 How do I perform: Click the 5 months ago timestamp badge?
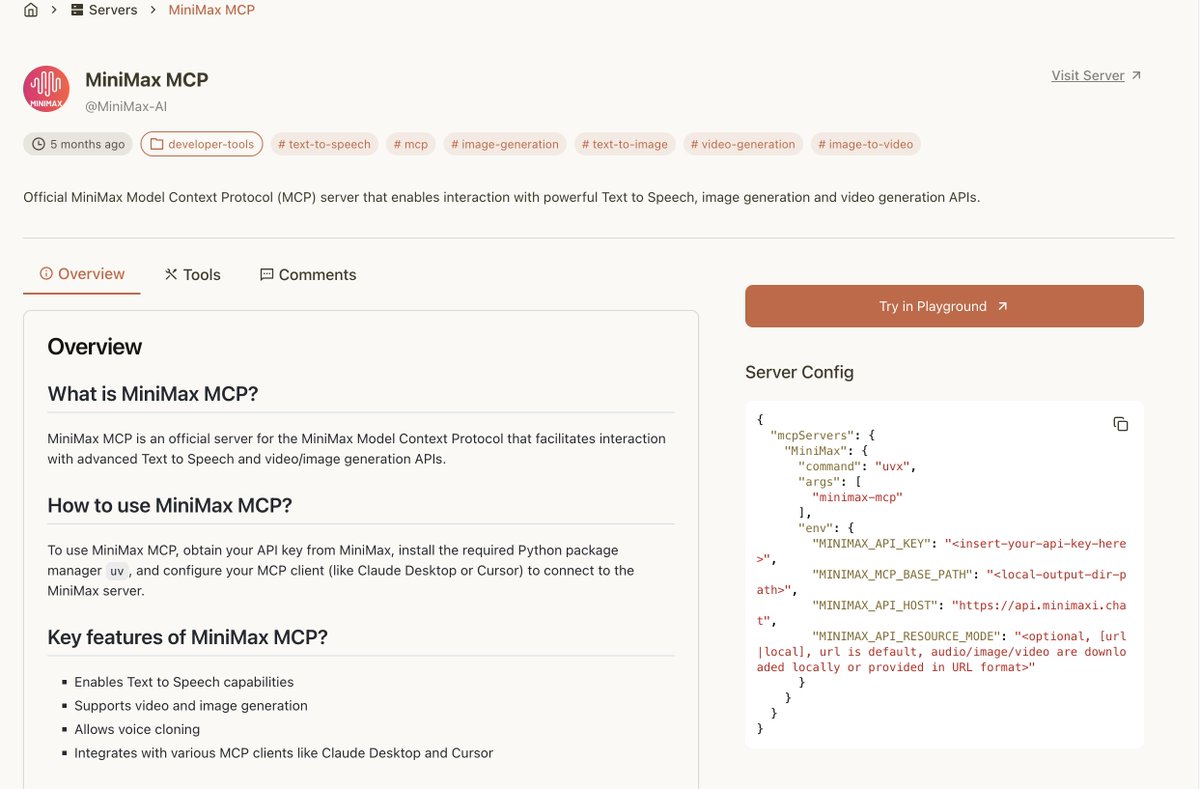[79, 144]
